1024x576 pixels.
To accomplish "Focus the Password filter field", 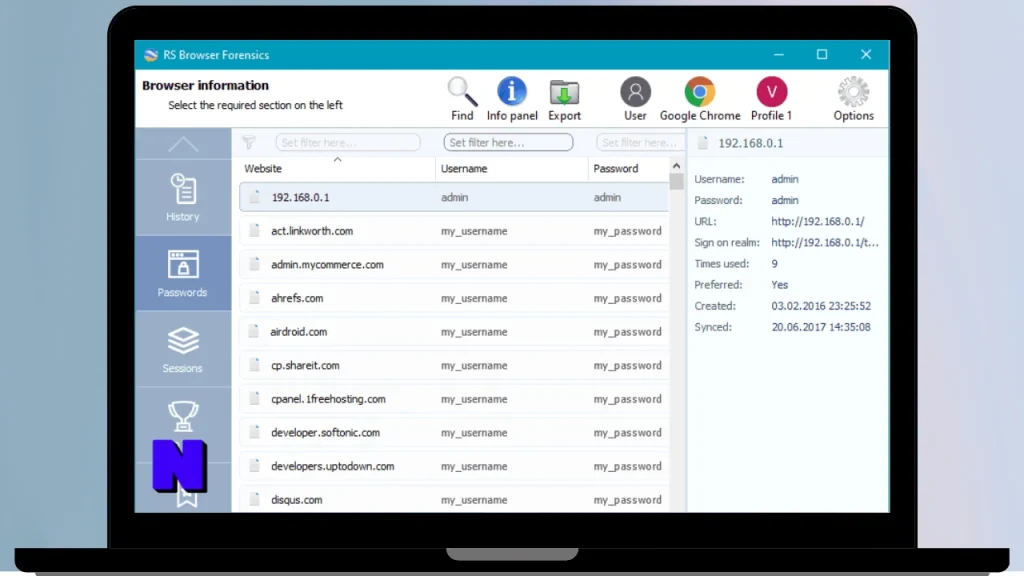I will pos(640,142).
